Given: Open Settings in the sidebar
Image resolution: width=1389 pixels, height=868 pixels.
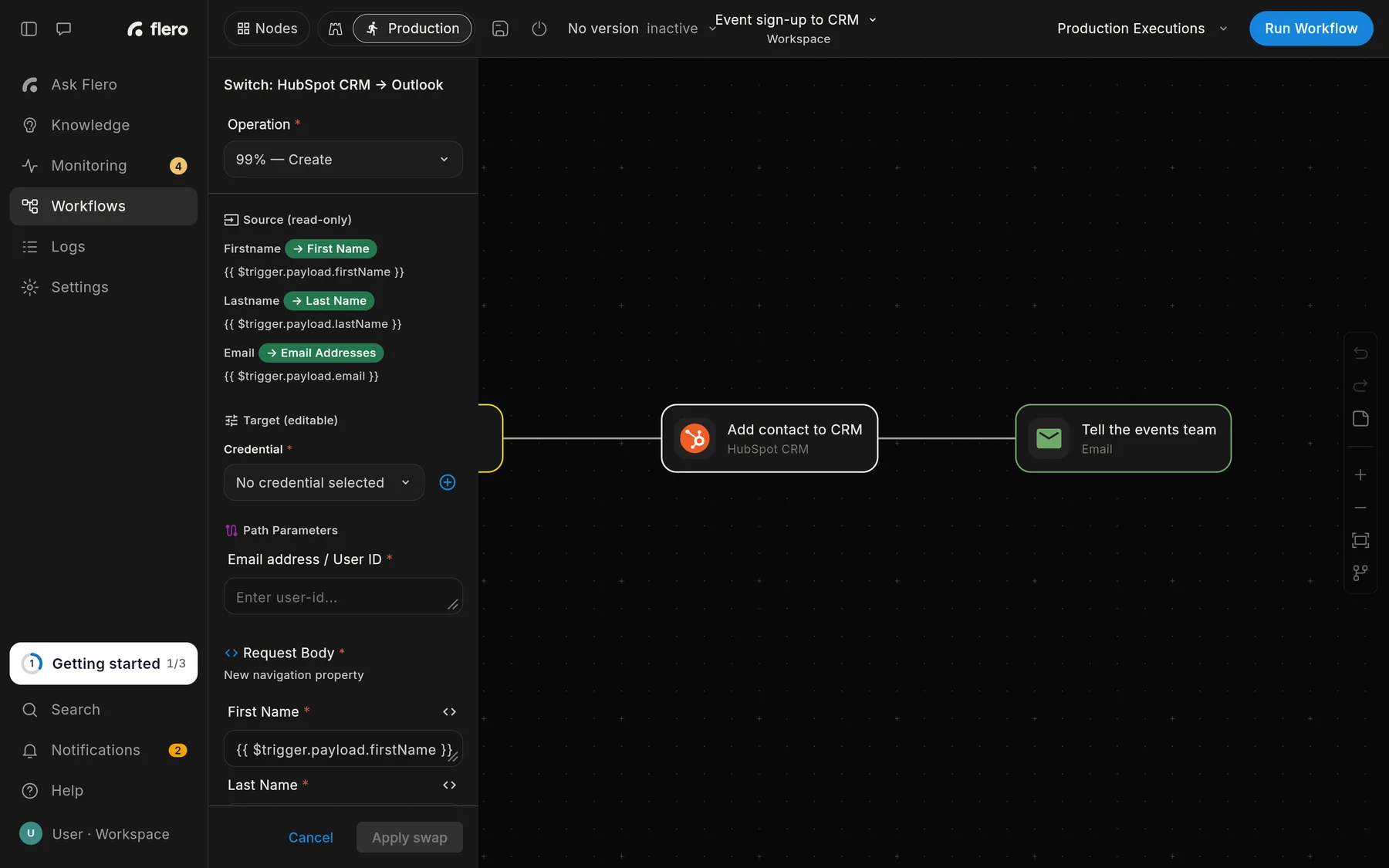Looking at the screenshot, I should (x=103, y=287).
